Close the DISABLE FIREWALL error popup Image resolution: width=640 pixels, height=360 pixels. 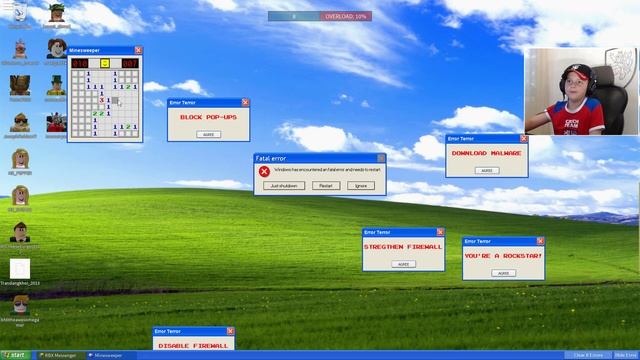[x=231, y=331]
